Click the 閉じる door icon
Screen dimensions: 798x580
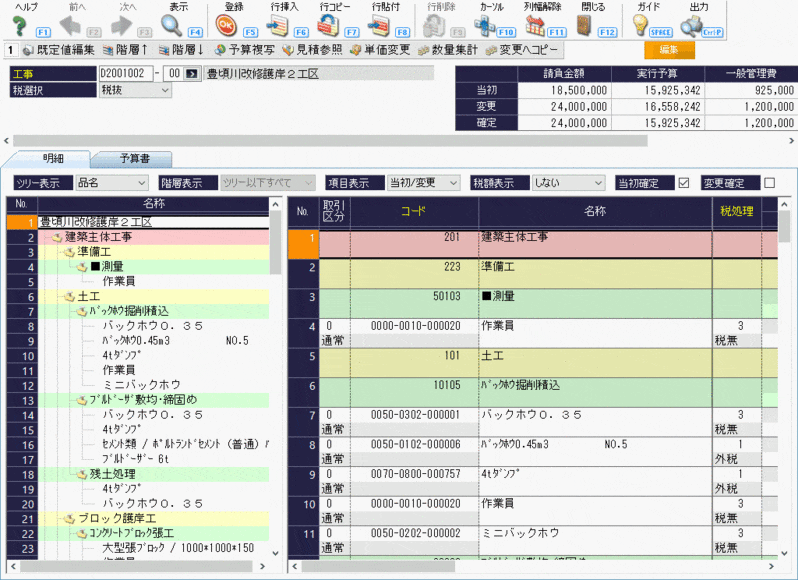pyautogui.click(x=585, y=25)
